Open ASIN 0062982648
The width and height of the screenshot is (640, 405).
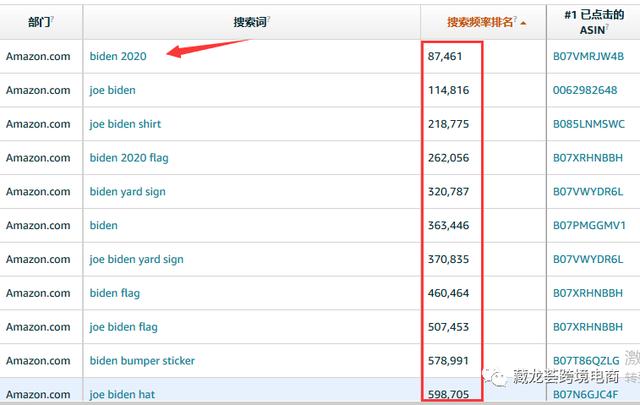[585, 90]
